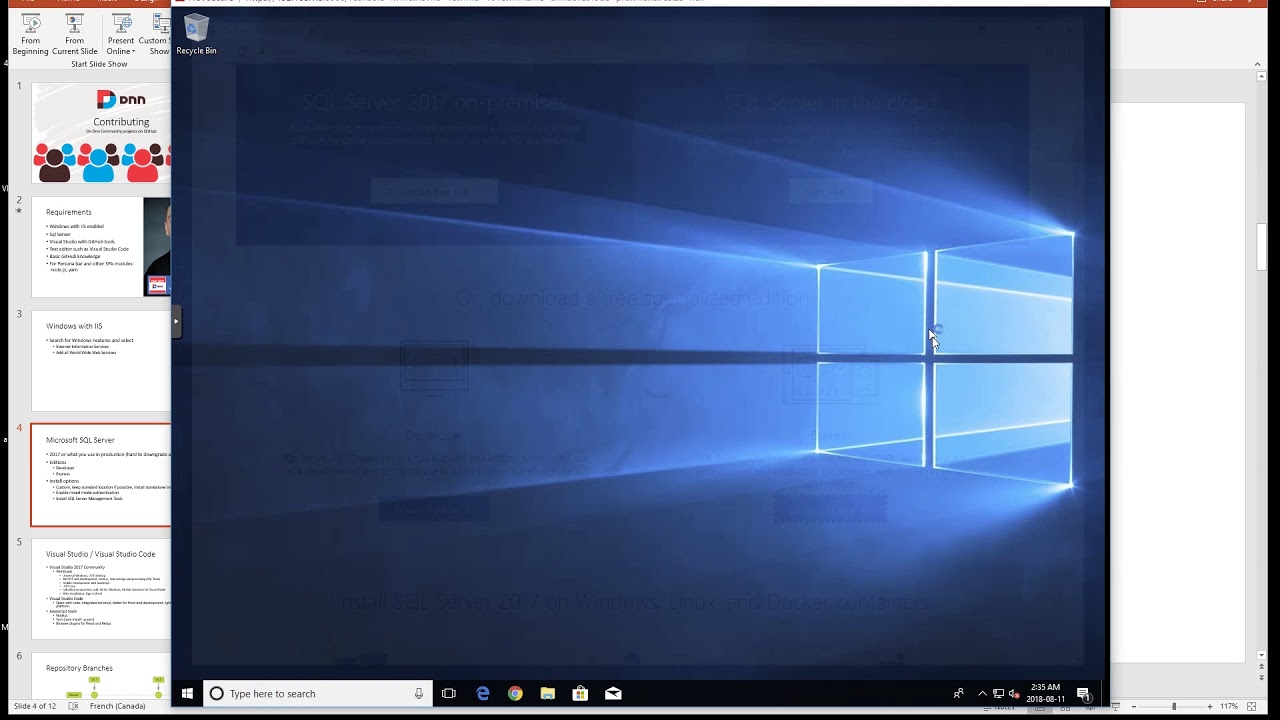Open File Explorer from the taskbar
Viewport: 1280px width, 720px height.
pos(548,693)
